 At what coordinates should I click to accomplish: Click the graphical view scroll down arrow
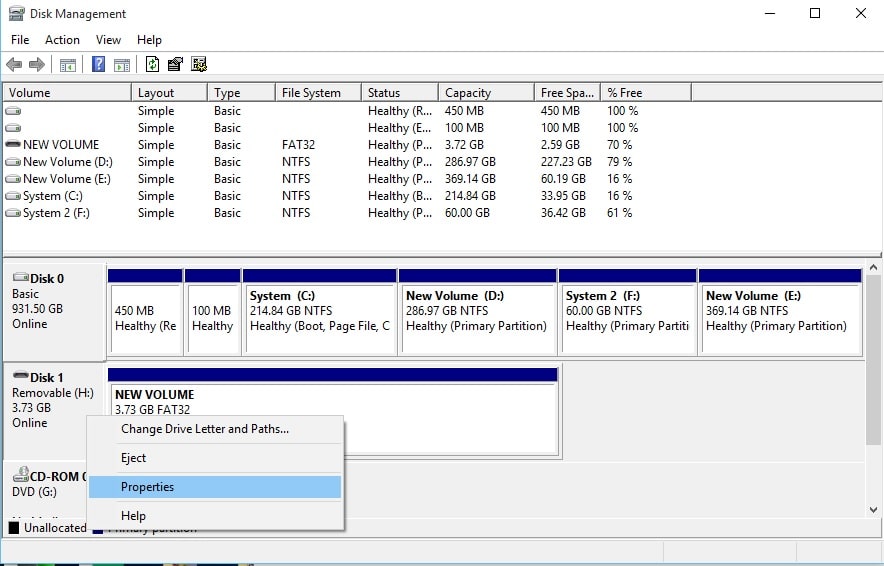(873, 510)
